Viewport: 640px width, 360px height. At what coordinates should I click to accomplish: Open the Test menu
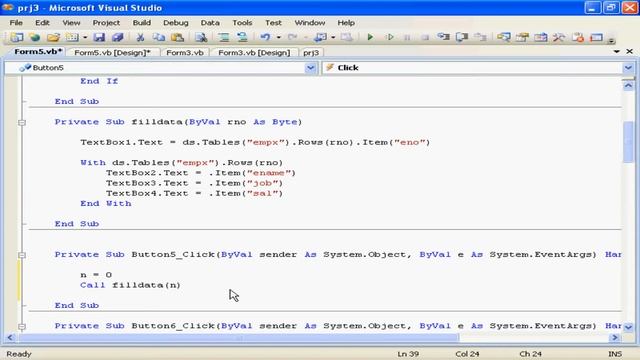[x=273, y=23]
